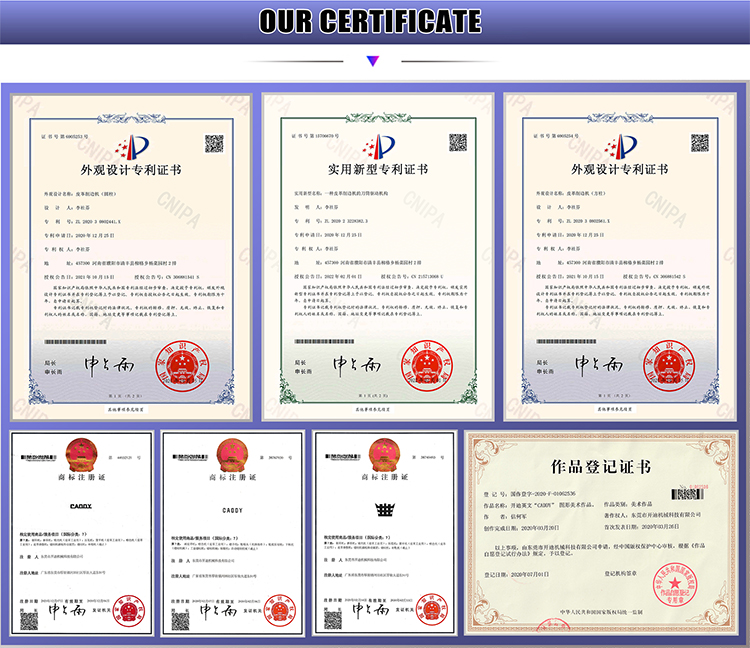Screen dimensions: 750x648
Task: Click the 外观设计专利证书 title on the 圆柱 certificate
Action: 131,170
